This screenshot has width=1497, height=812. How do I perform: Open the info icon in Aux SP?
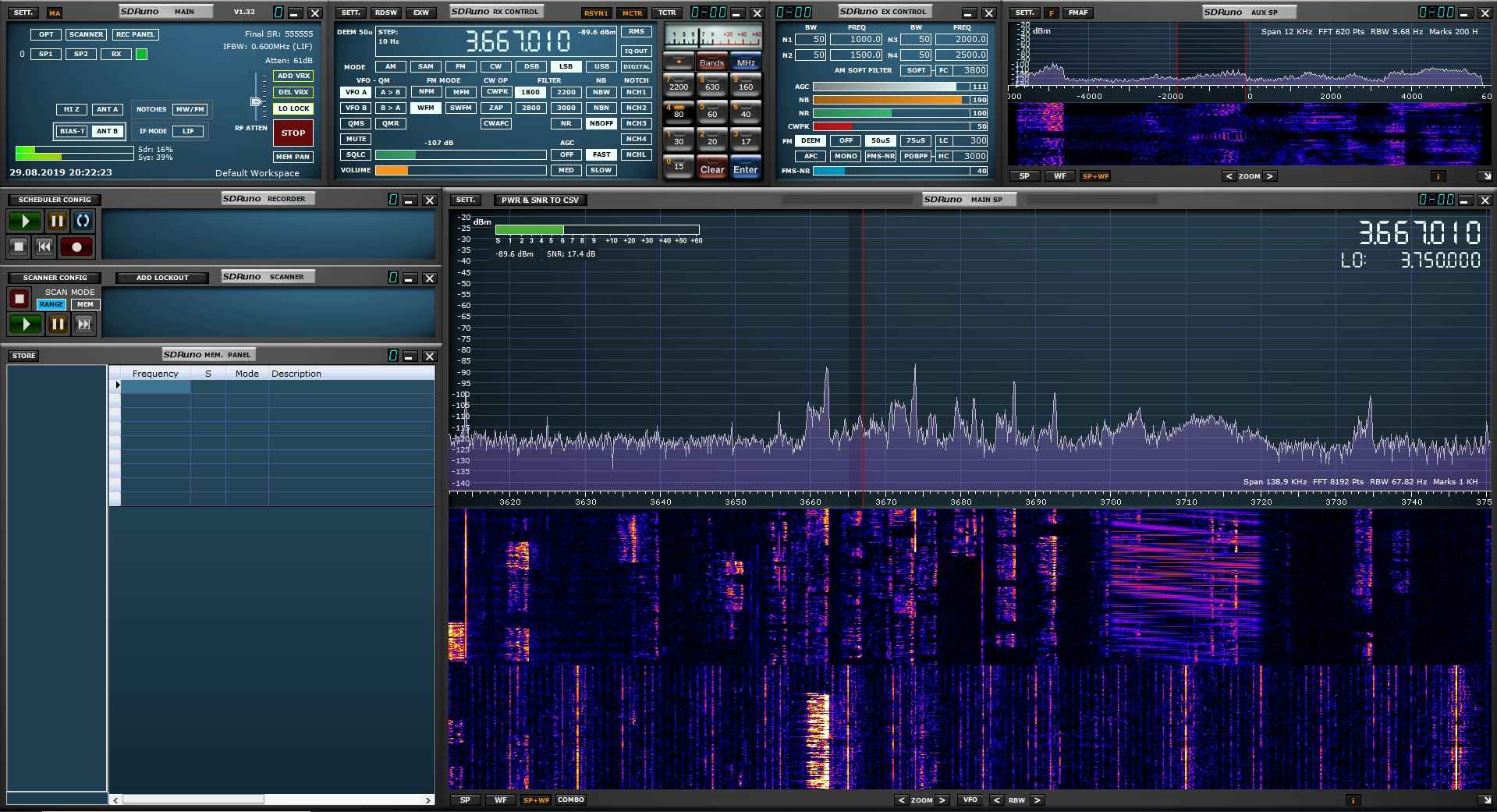[1437, 176]
